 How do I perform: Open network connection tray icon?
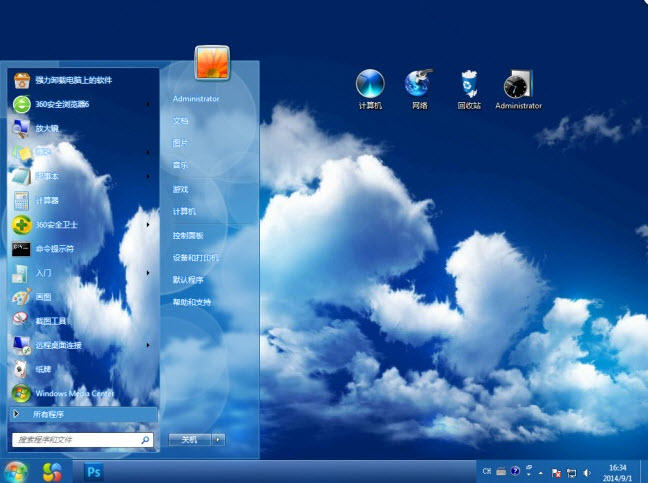(572, 473)
